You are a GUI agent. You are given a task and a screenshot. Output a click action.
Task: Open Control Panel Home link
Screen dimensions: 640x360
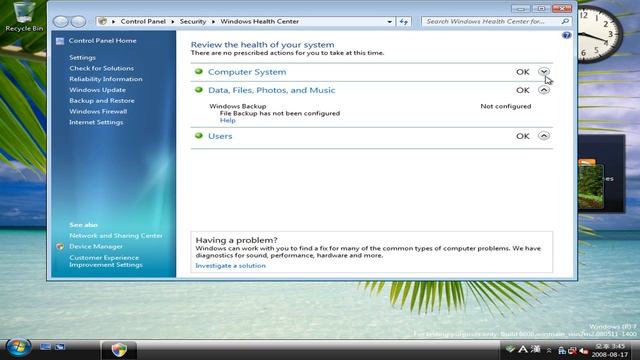[x=102, y=40]
